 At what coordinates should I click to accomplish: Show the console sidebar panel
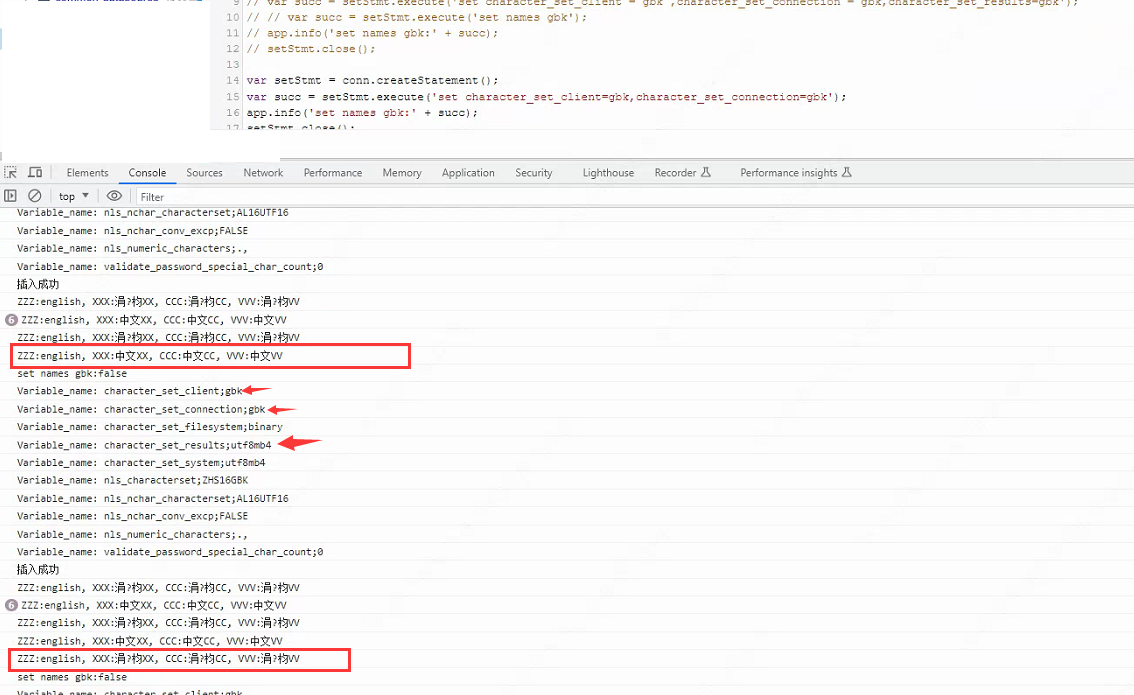click(11, 196)
